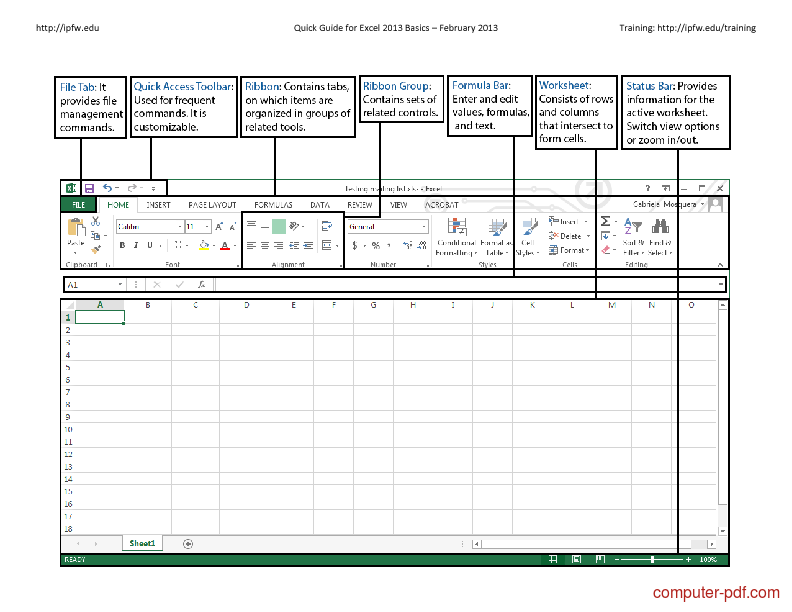Toggle Normal view button in status bar
792x612 pixels.
(x=553, y=559)
